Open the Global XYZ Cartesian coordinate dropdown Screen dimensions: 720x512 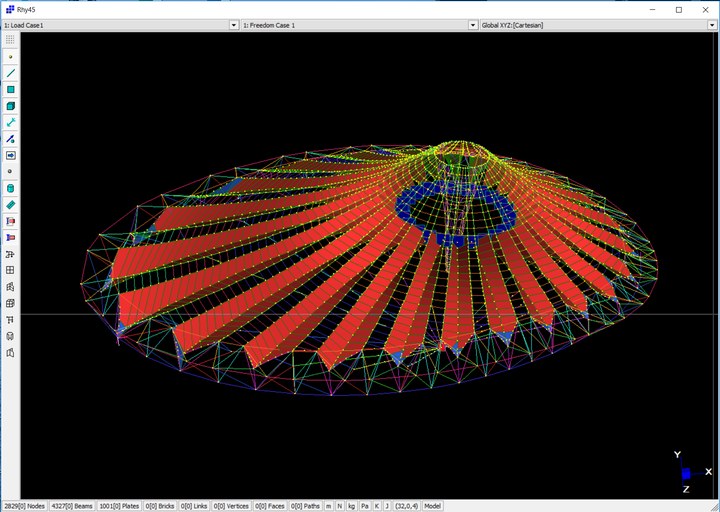click(x=713, y=24)
